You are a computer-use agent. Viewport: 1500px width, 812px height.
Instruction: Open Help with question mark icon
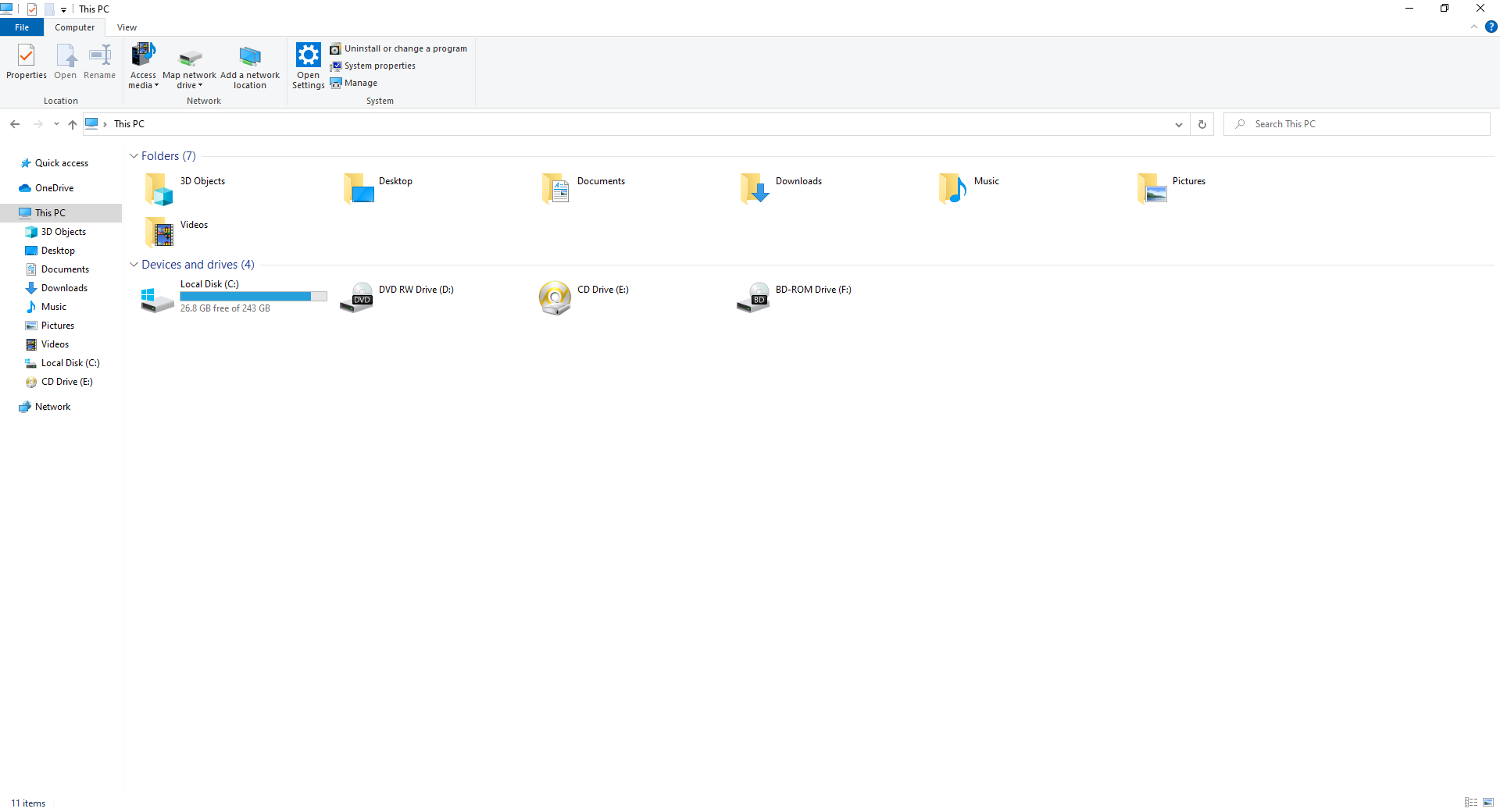coord(1491,27)
